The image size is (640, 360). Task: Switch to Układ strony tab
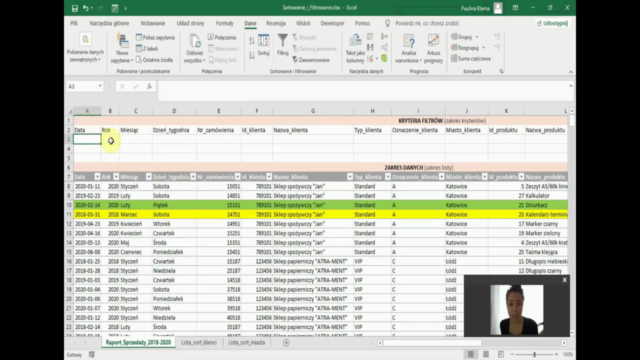click(190, 23)
